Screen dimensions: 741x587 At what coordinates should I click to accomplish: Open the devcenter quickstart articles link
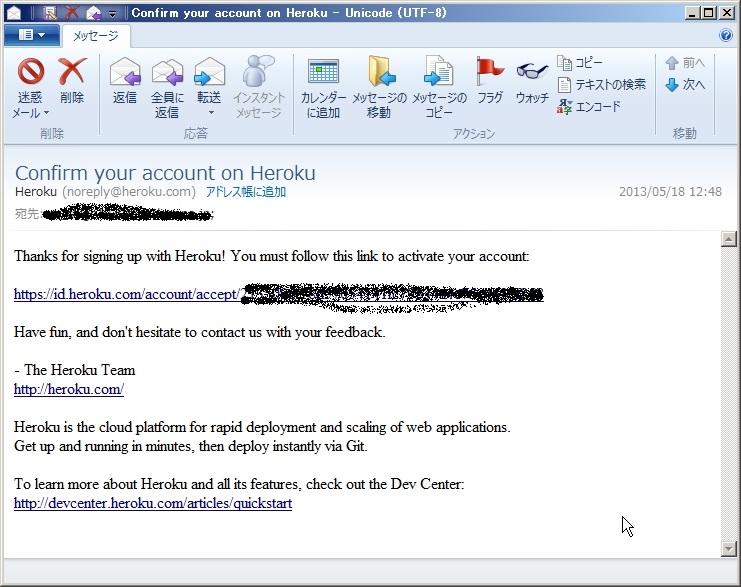click(153, 503)
